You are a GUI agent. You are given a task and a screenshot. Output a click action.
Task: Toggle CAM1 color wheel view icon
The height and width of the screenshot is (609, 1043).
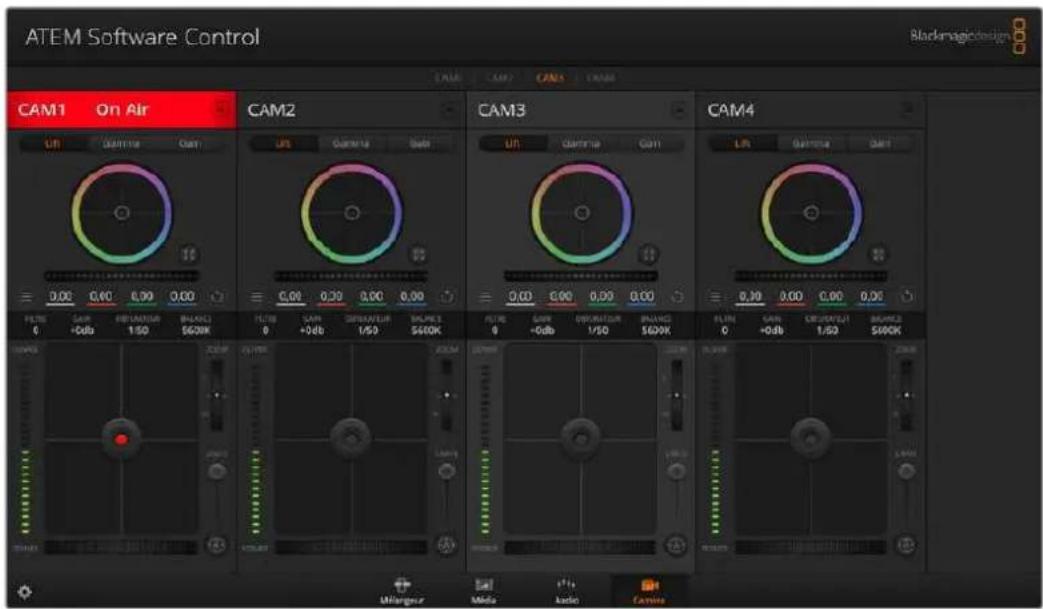tap(189, 255)
